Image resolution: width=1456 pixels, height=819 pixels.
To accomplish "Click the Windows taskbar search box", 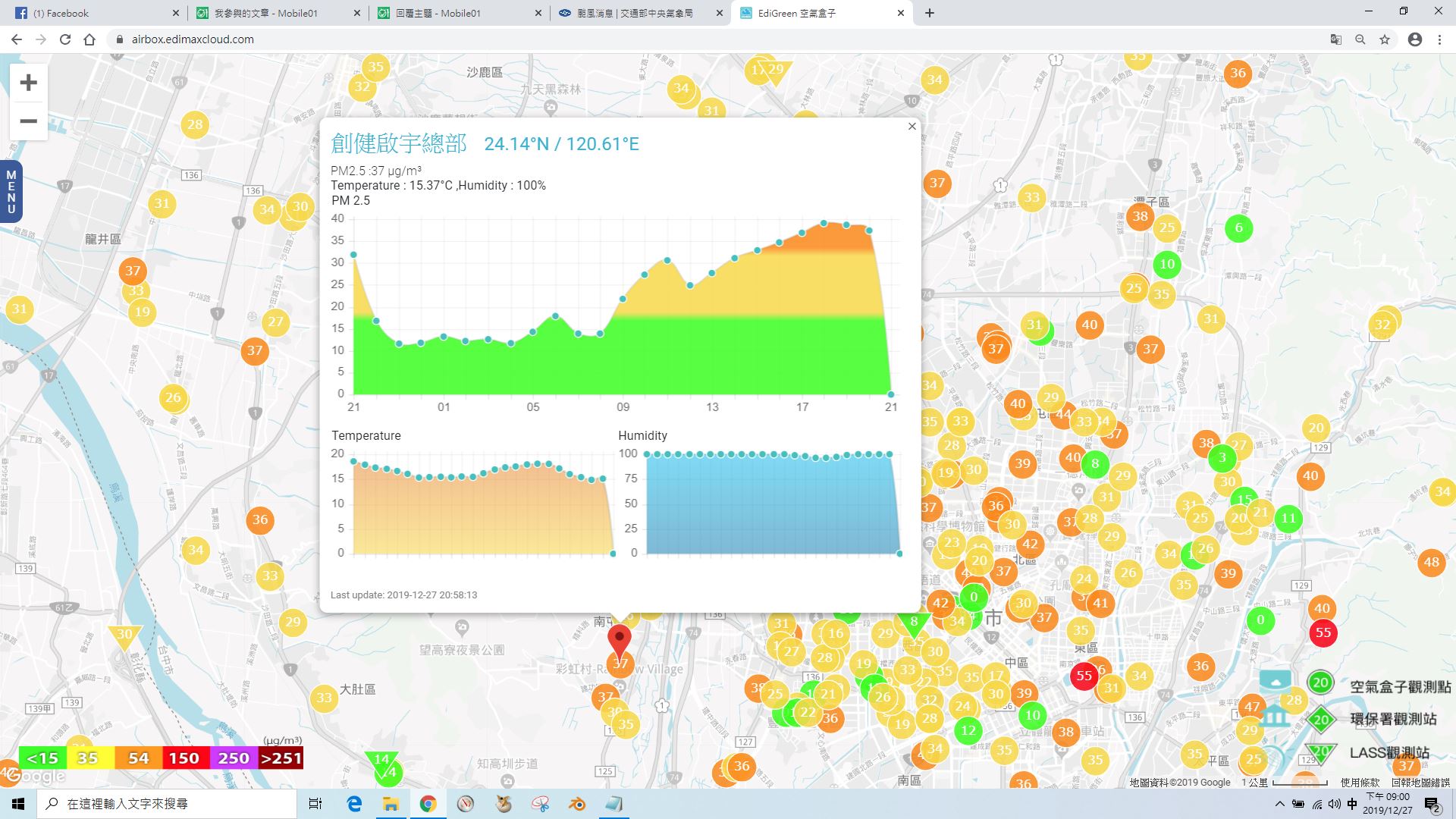I will pyautogui.click(x=167, y=804).
